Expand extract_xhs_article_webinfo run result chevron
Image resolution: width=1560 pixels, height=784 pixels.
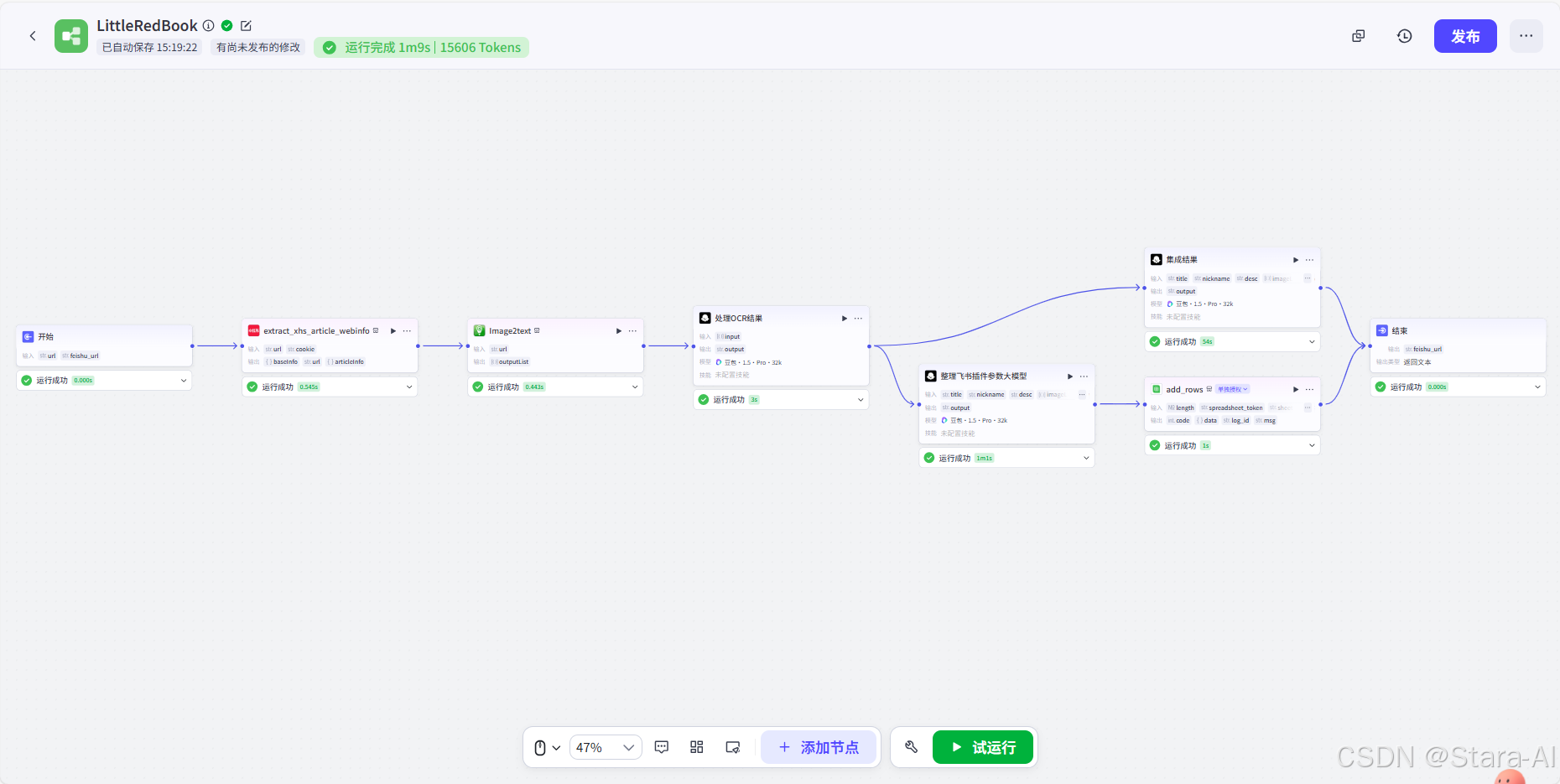[x=409, y=387]
